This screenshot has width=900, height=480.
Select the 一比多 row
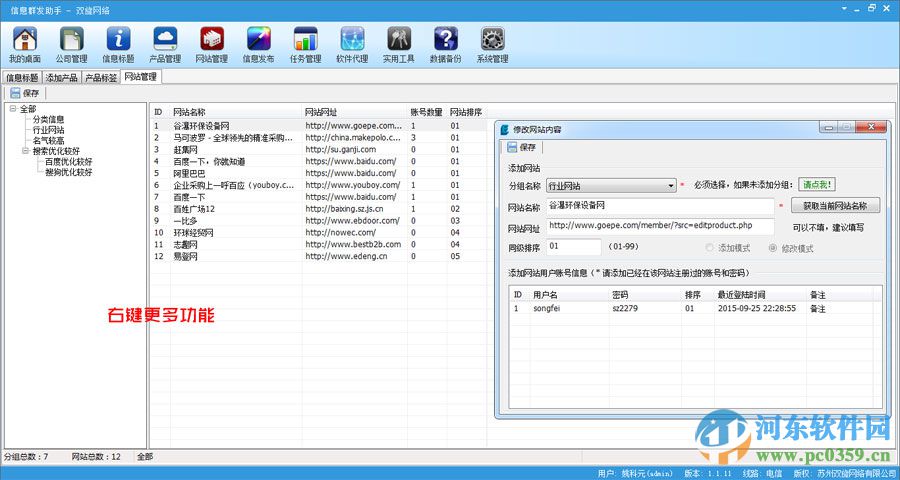(318, 220)
